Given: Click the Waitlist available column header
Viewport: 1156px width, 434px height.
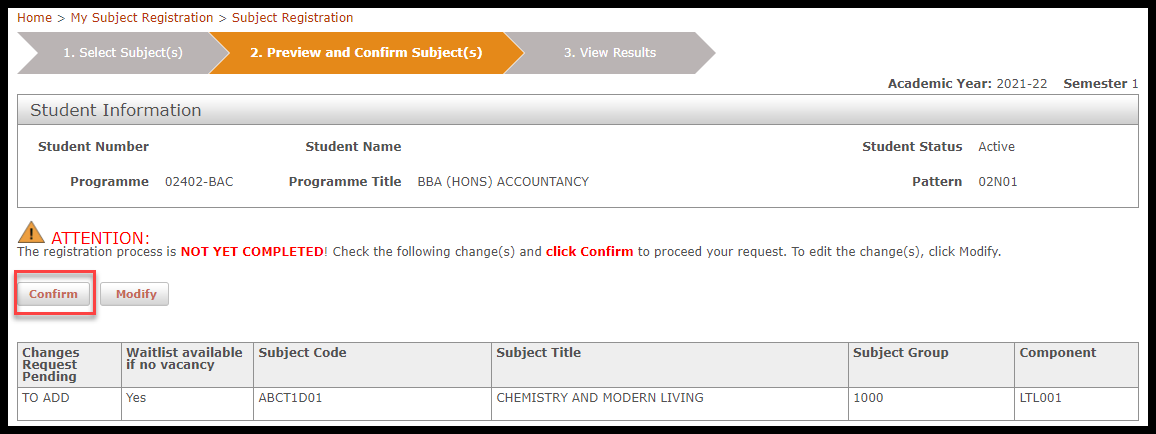Looking at the screenshot, I should pos(187,365).
